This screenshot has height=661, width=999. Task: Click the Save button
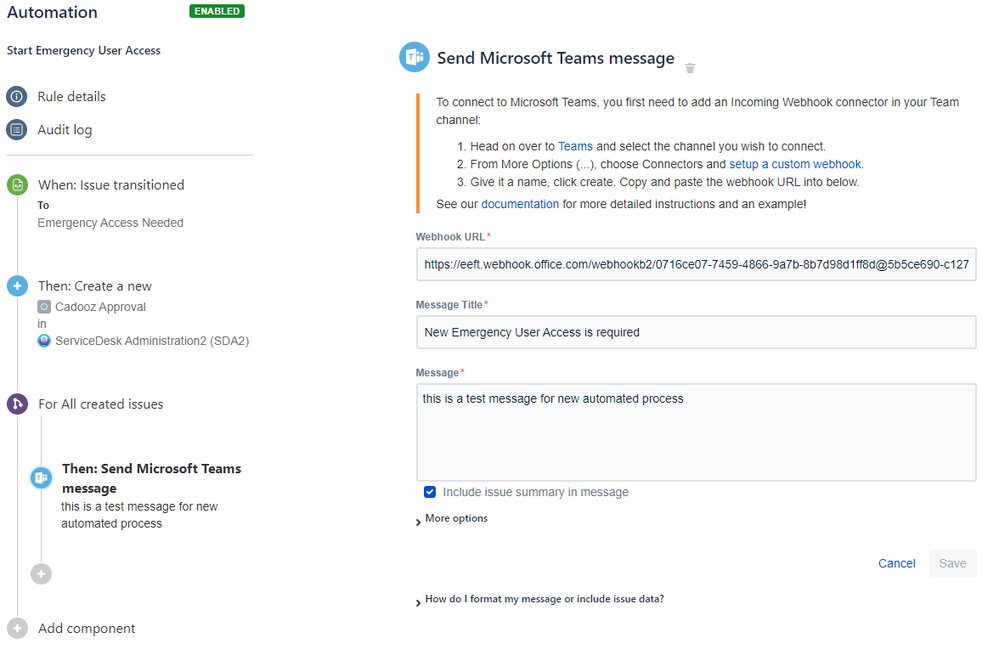(x=952, y=563)
